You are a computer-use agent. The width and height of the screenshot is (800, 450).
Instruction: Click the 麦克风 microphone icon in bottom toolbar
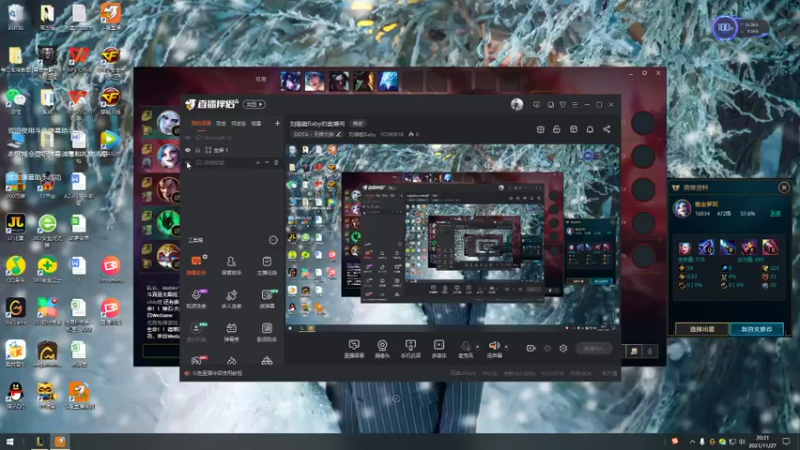pos(465,346)
